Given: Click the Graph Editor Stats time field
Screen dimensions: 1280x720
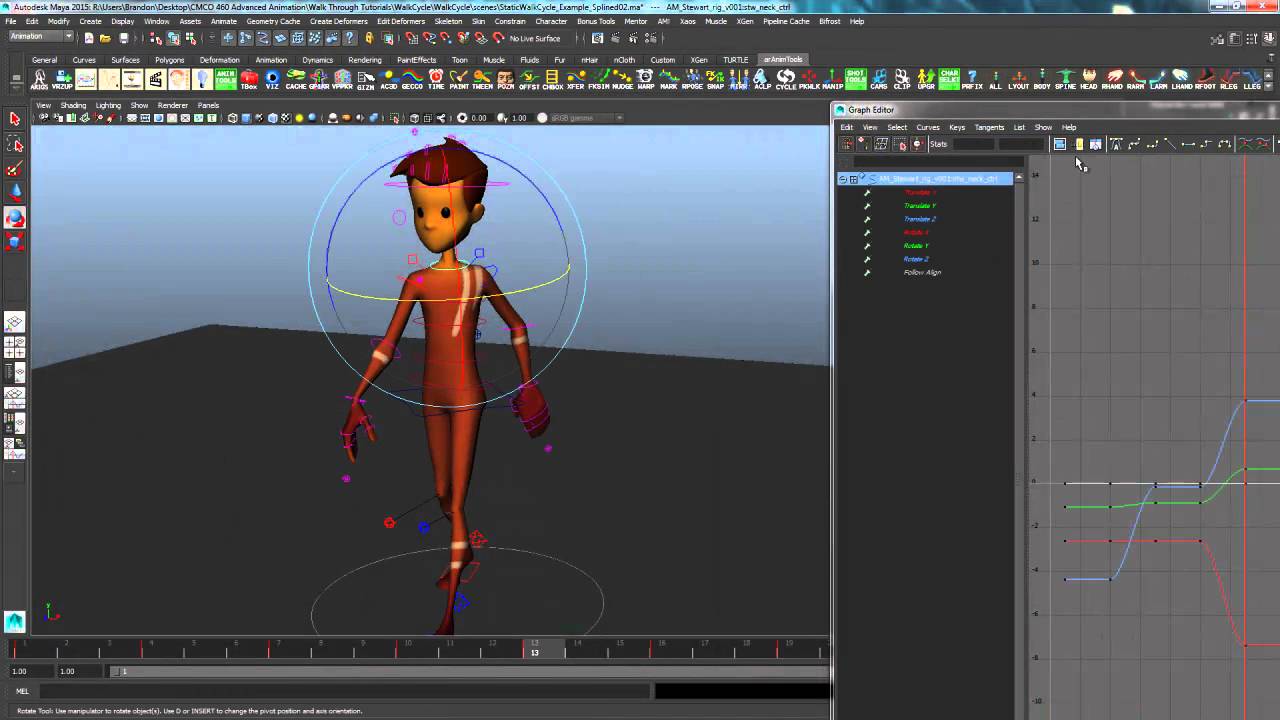Looking at the screenshot, I should (x=973, y=144).
